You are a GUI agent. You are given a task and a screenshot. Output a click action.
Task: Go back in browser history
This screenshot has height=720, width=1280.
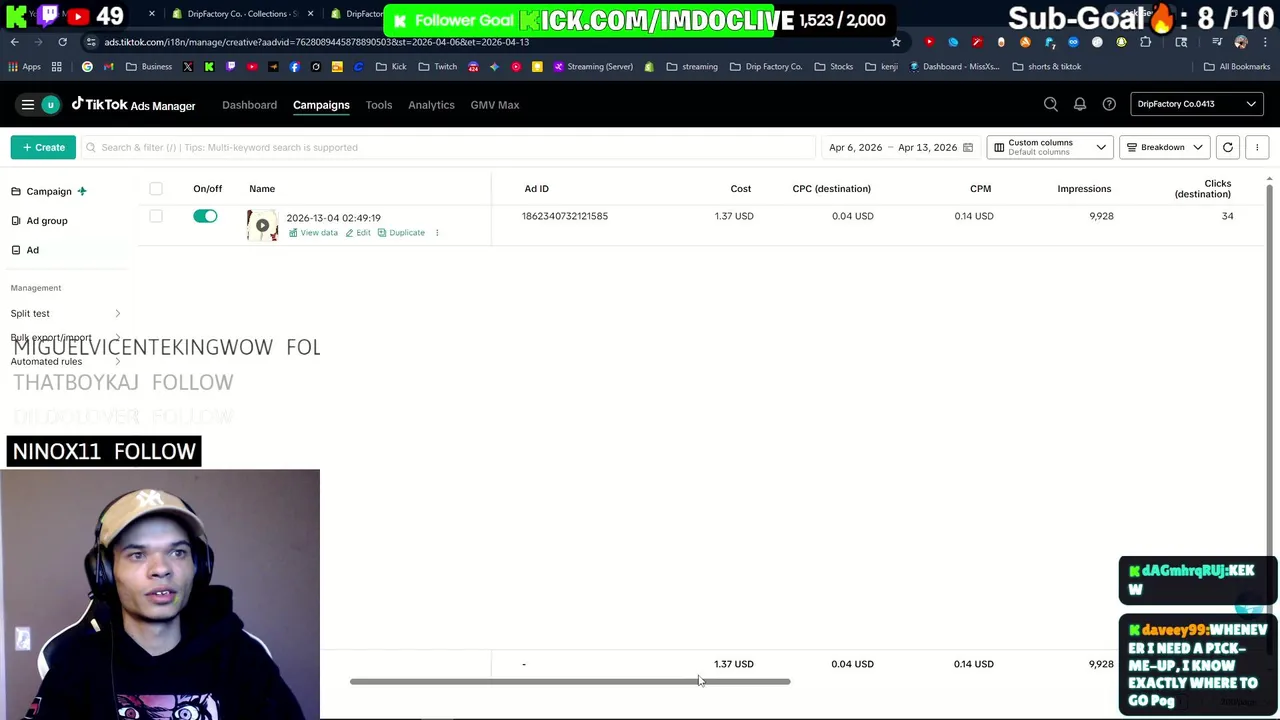tap(15, 42)
